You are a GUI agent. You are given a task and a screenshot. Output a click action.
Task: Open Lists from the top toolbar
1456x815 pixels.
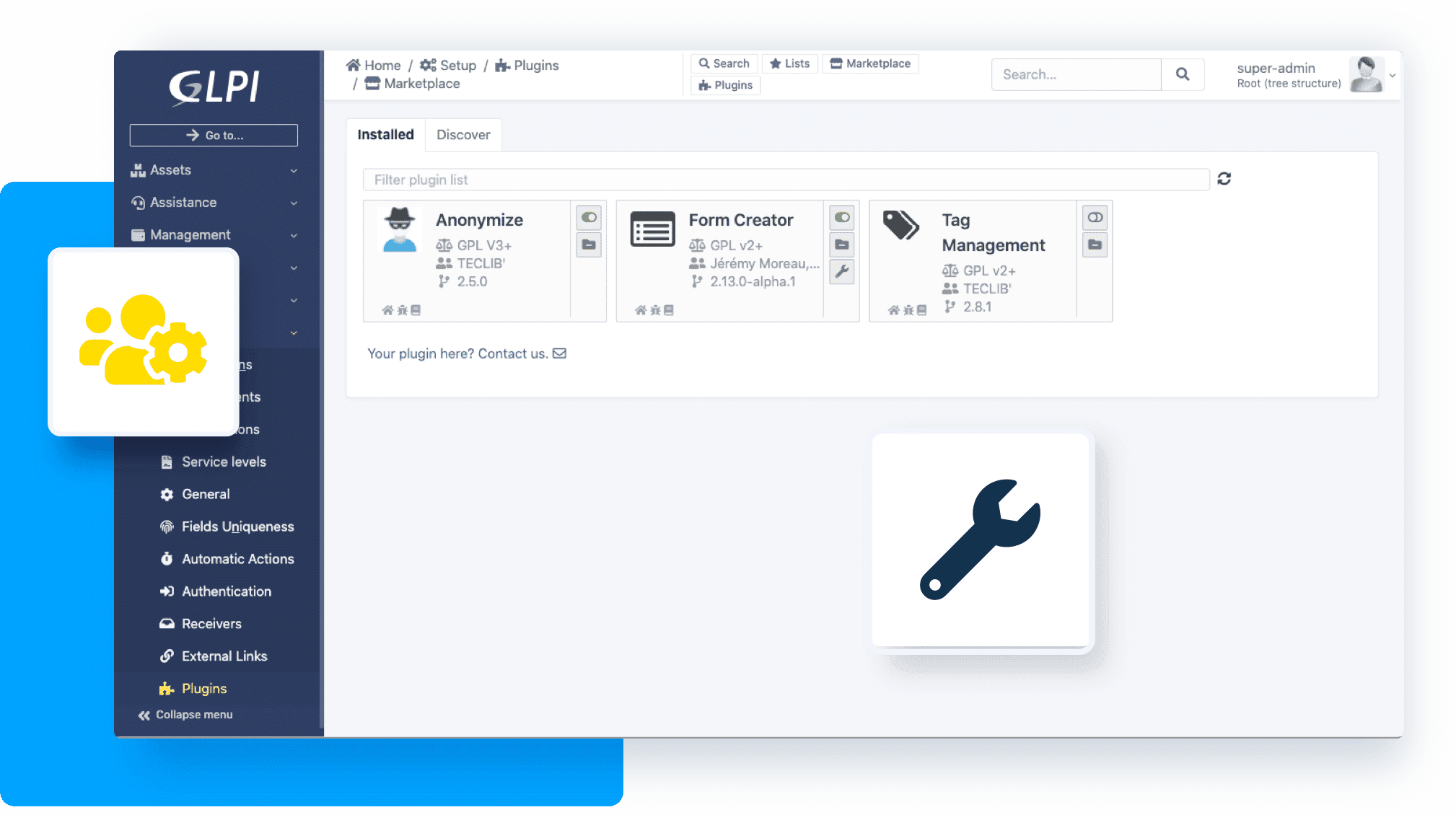790,63
